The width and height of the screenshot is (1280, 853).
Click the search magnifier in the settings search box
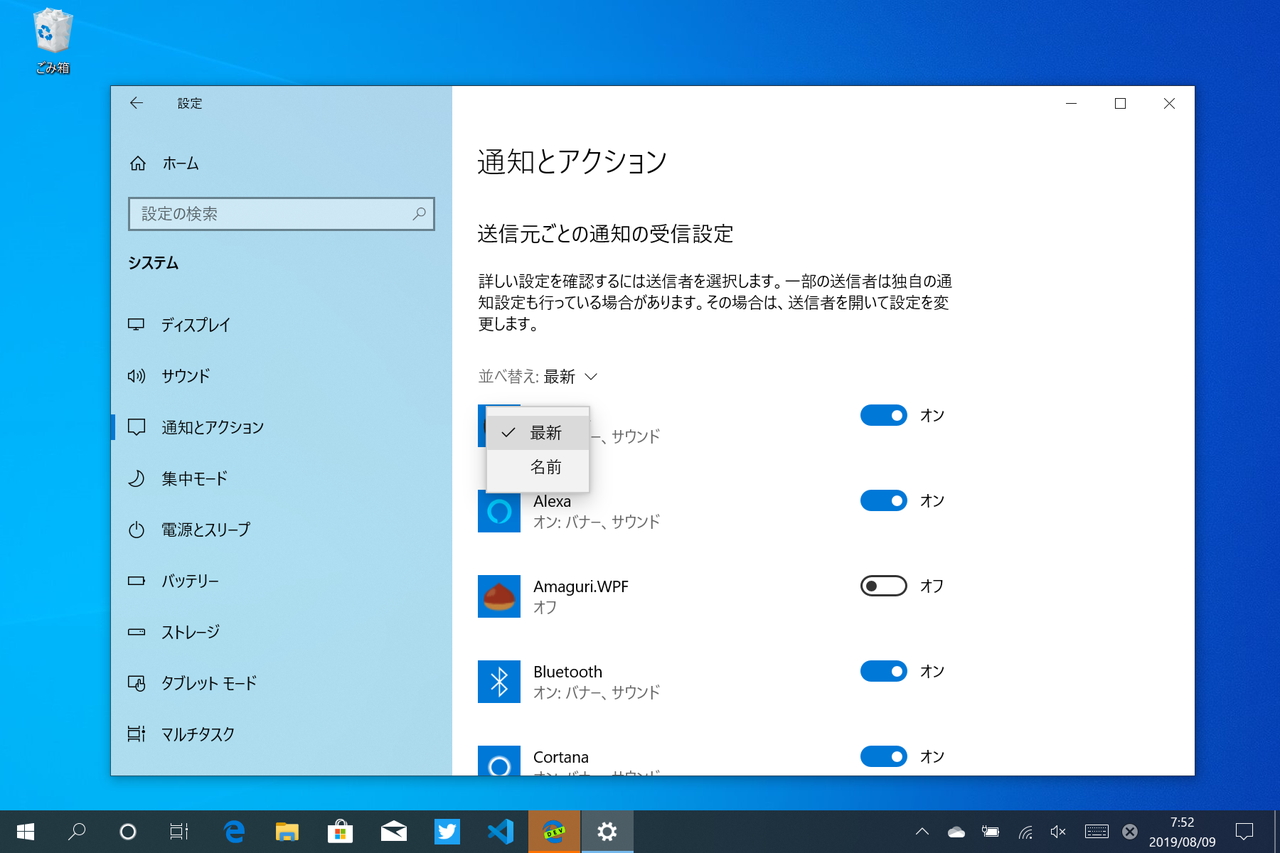point(419,213)
